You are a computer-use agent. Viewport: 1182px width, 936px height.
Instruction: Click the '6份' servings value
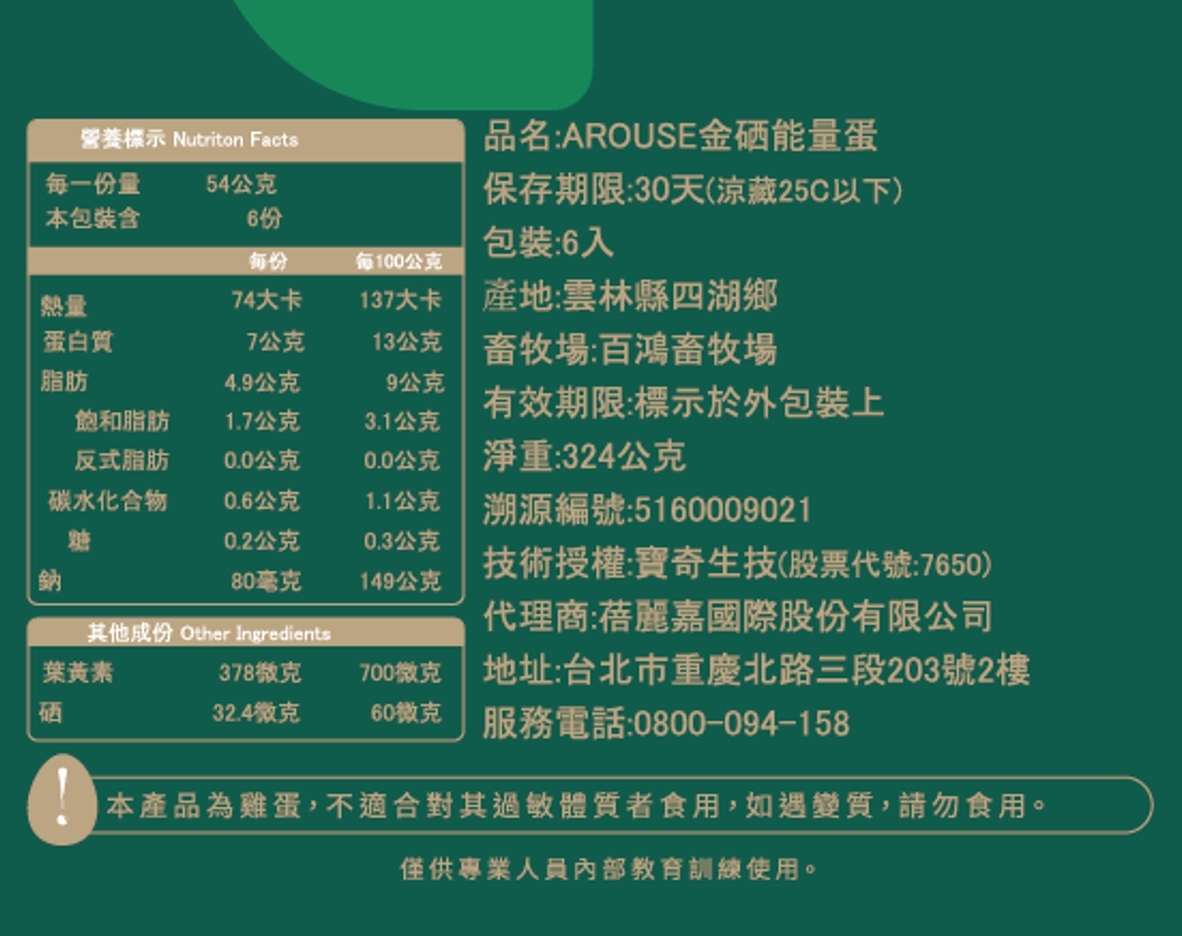[264, 219]
